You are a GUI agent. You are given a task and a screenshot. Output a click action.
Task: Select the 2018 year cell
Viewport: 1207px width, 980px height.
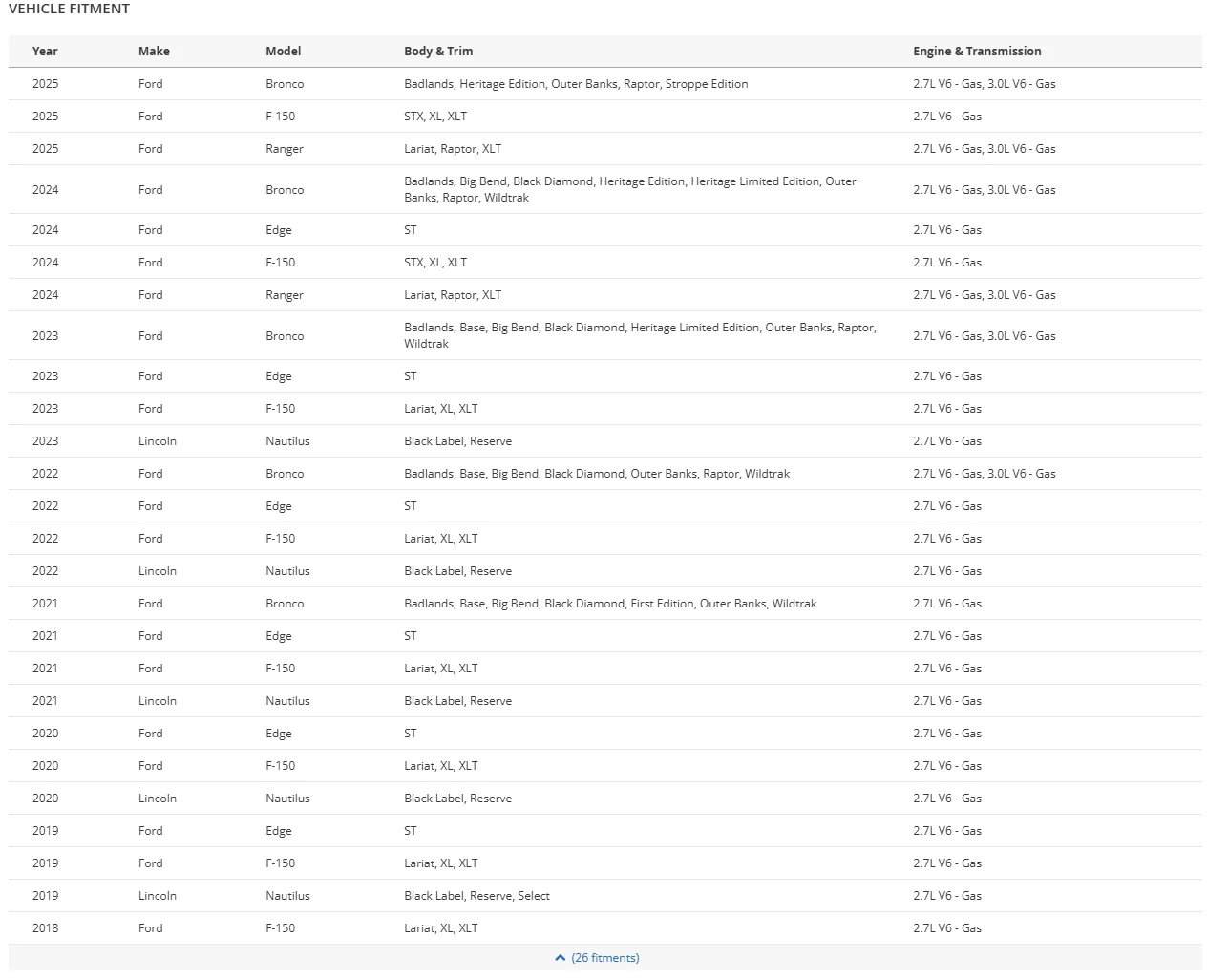click(x=45, y=928)
